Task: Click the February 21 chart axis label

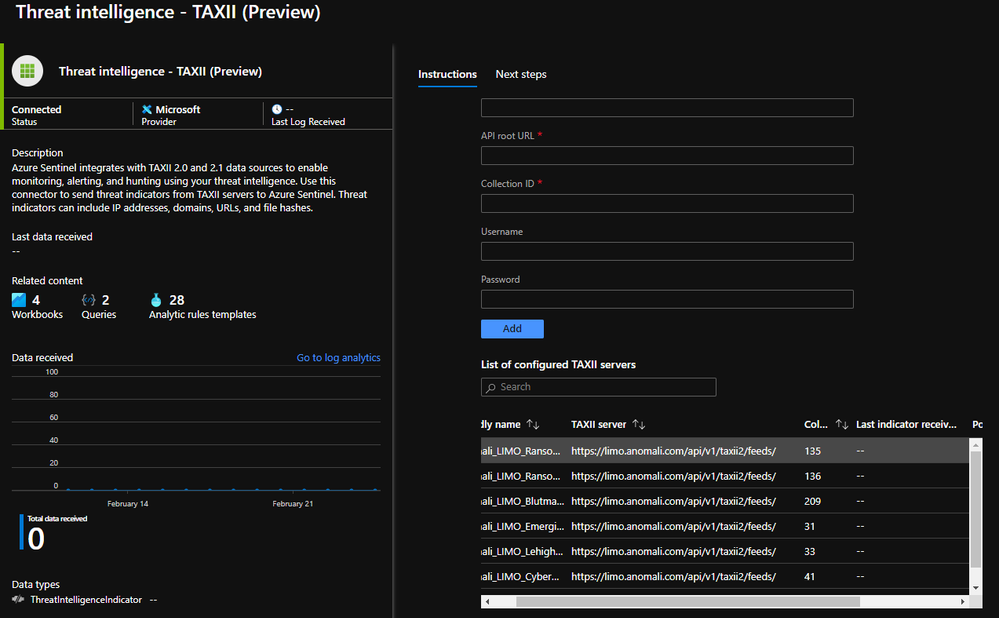Action: pos(292,504)
